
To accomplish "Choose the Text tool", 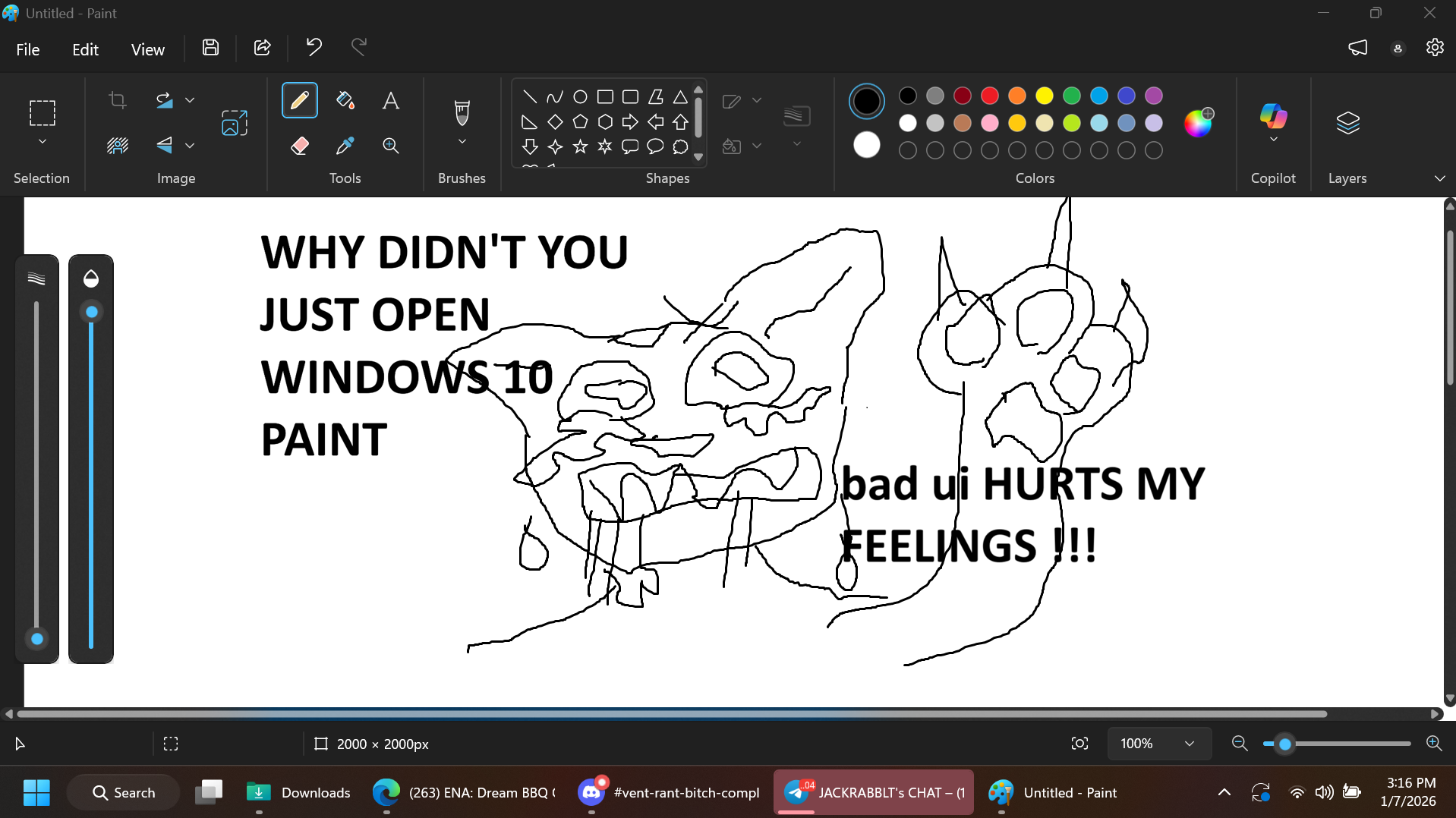I will point(390,100).
